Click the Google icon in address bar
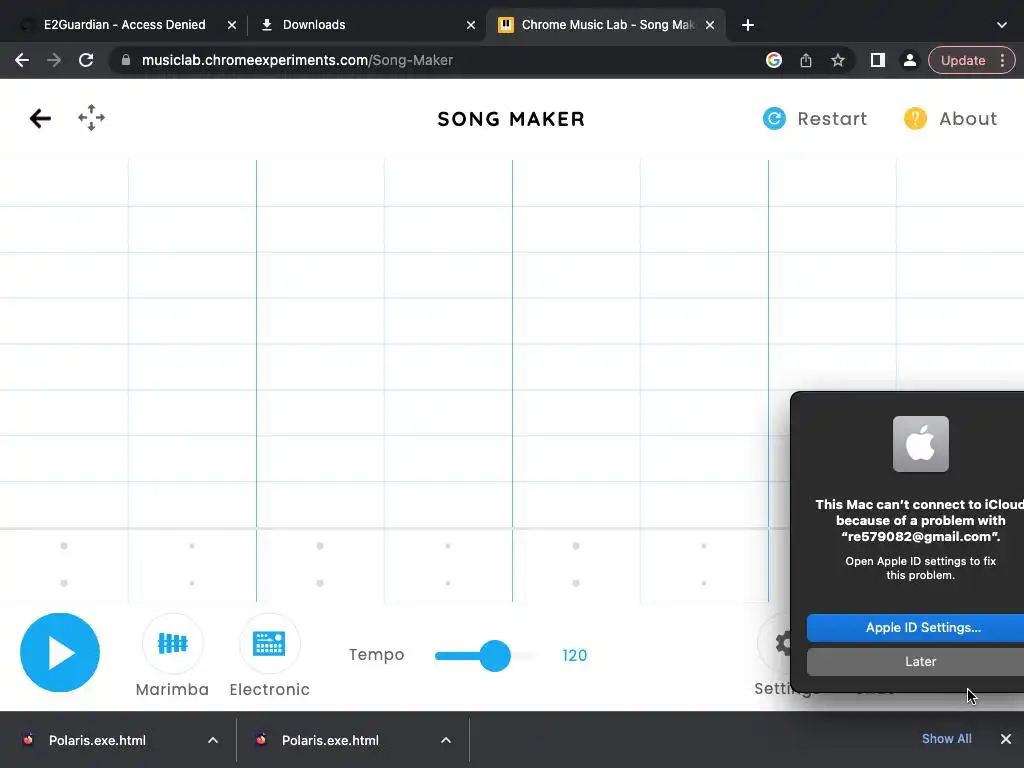Viewport: 1024px width, 768px height. pos(774,60)
